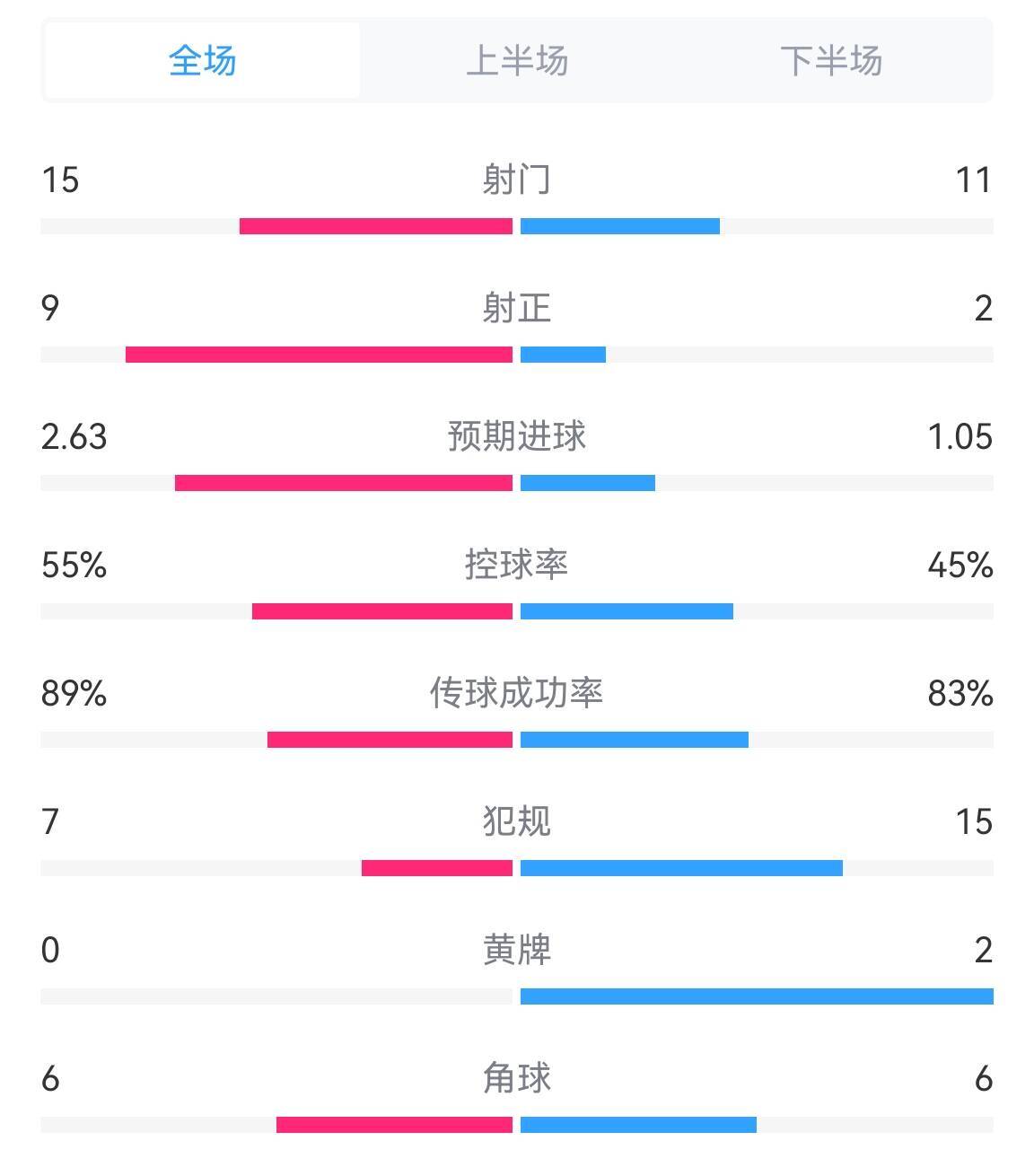Screen dimensions: 1034x1176
Task: Click the blue 黄牌 bar
Action: pyautogui.click(x=757, y=996)
